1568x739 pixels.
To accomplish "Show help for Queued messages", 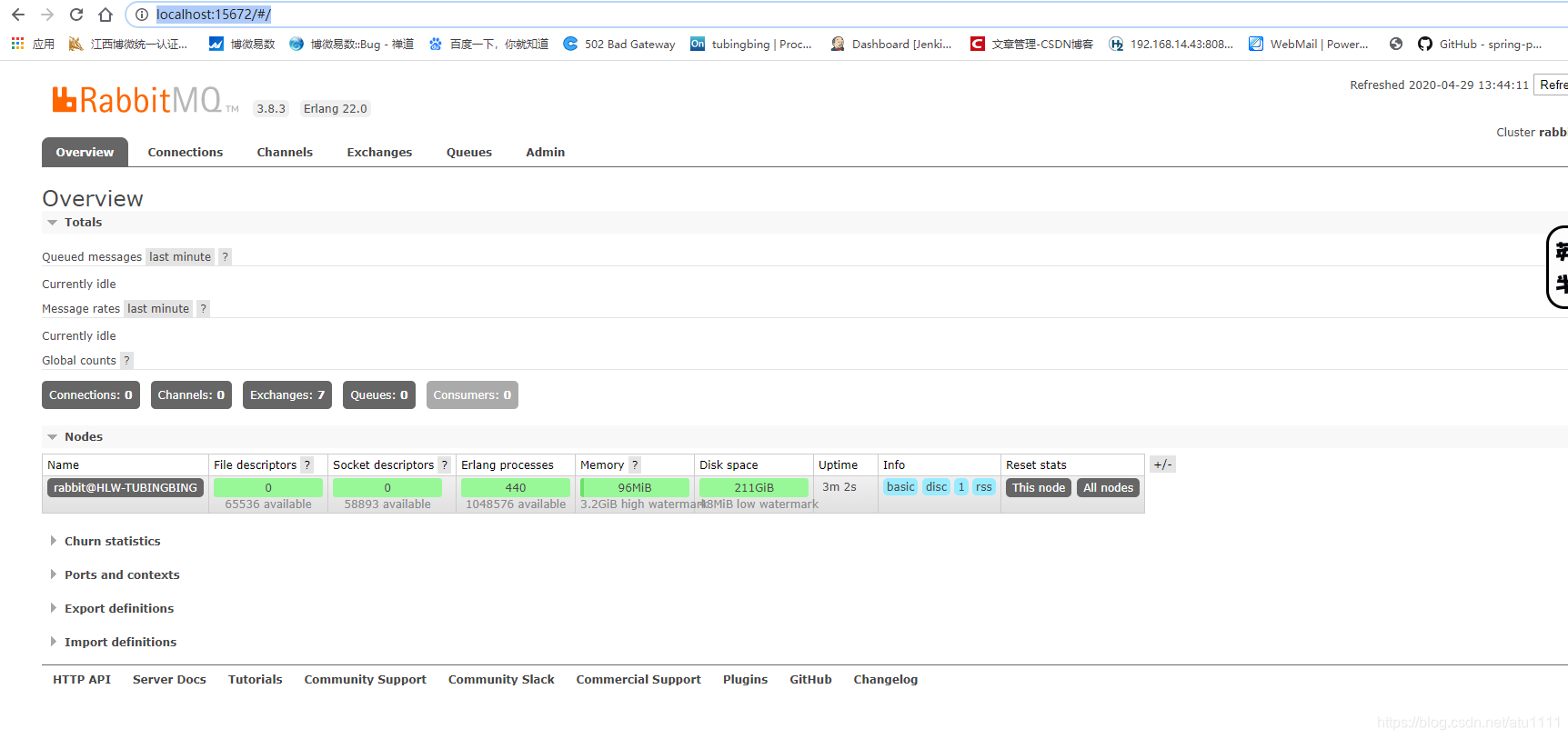I will tap(225, 257).
